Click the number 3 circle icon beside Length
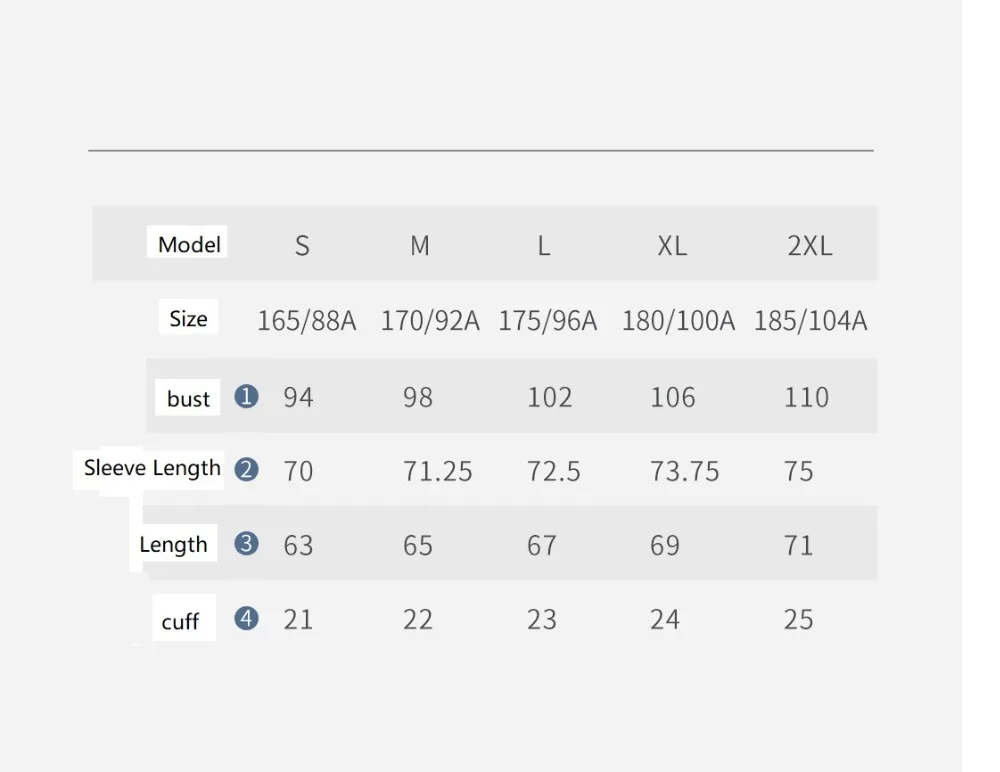 click(246, 544)
